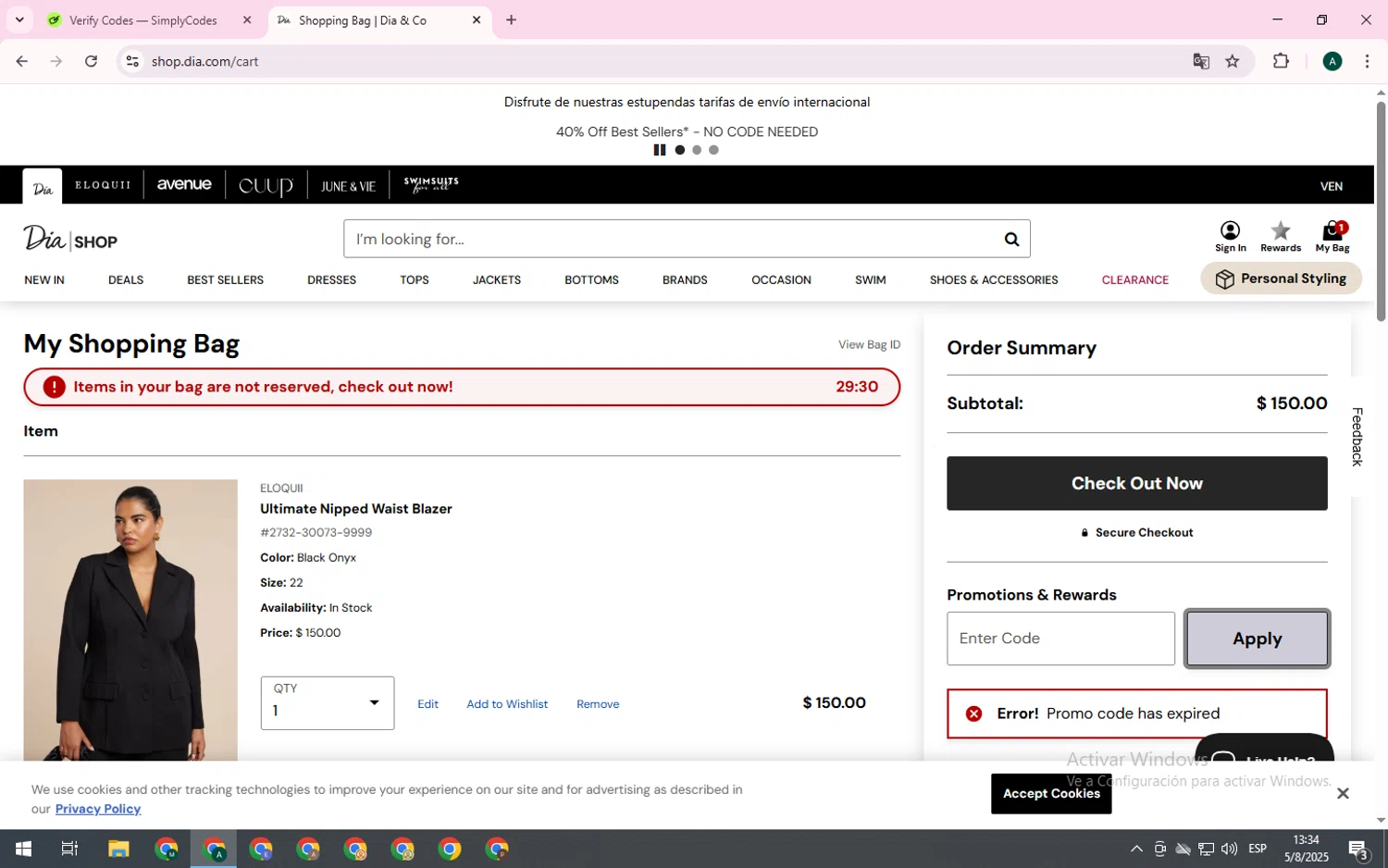
Task: Switch to the Swimsuits For All tab
Action: [431, 185]
